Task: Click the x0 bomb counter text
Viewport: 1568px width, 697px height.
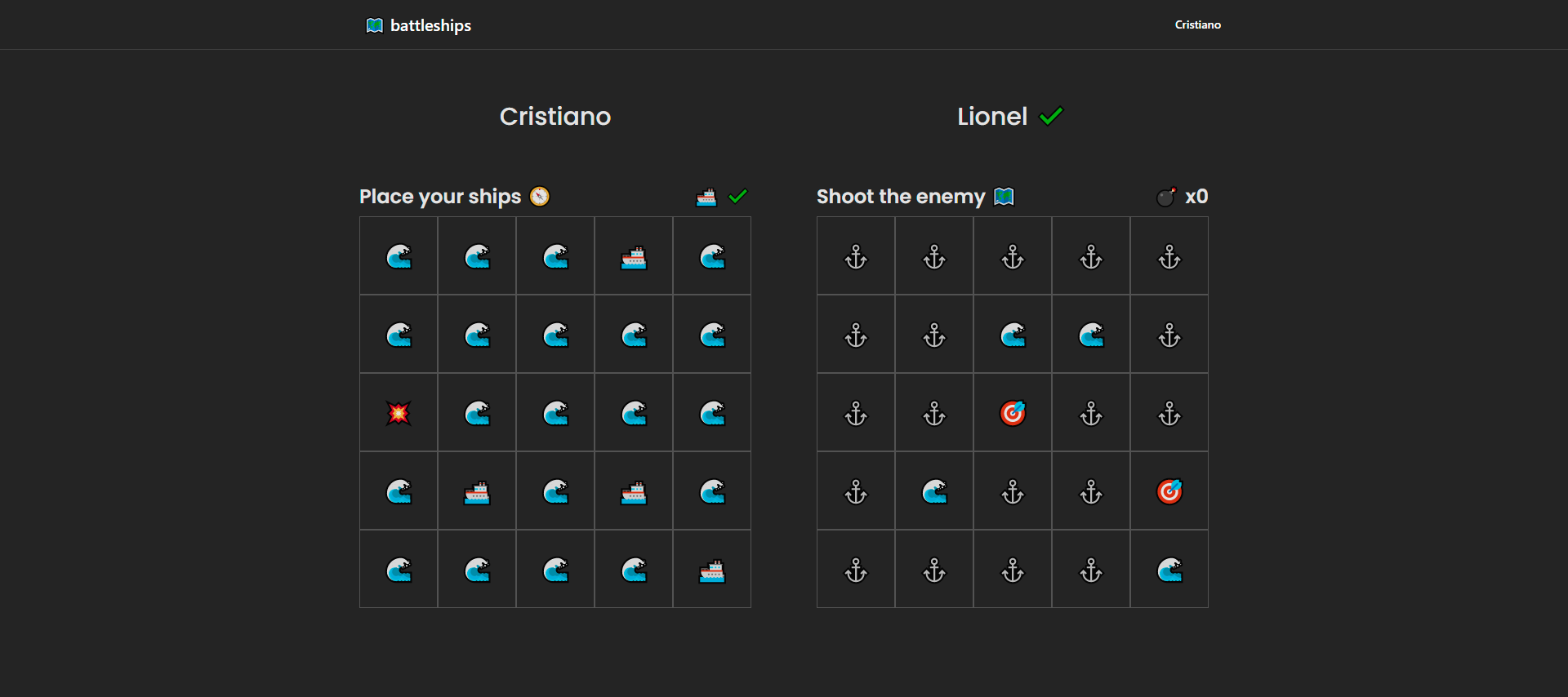Action: (1196, 196)
